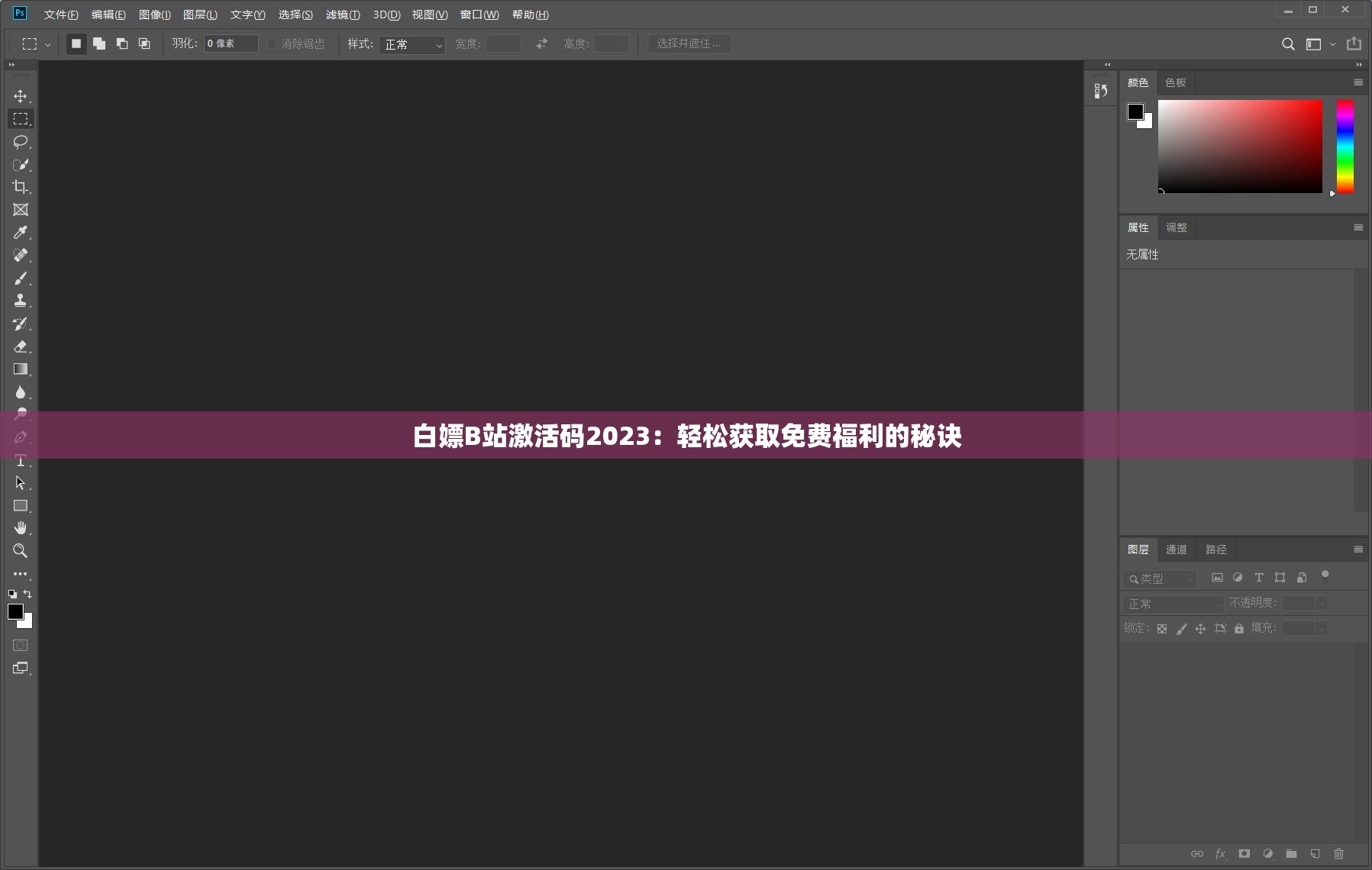The image size is (1372, 870).
Task: Click the hue spectrum slider
Action: [1345, 147]
